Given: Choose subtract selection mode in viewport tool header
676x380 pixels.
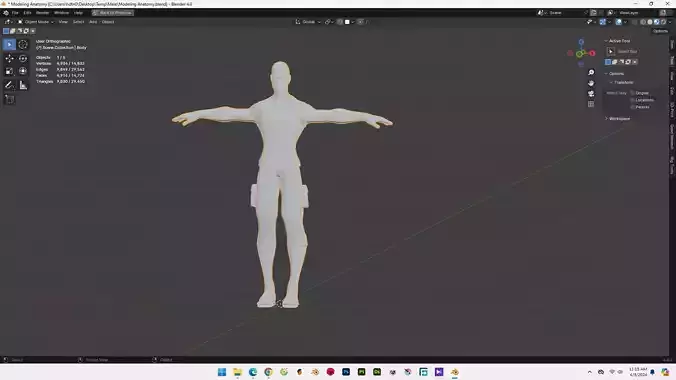Looking at the screenshot, I should click(x=19, y=31).
